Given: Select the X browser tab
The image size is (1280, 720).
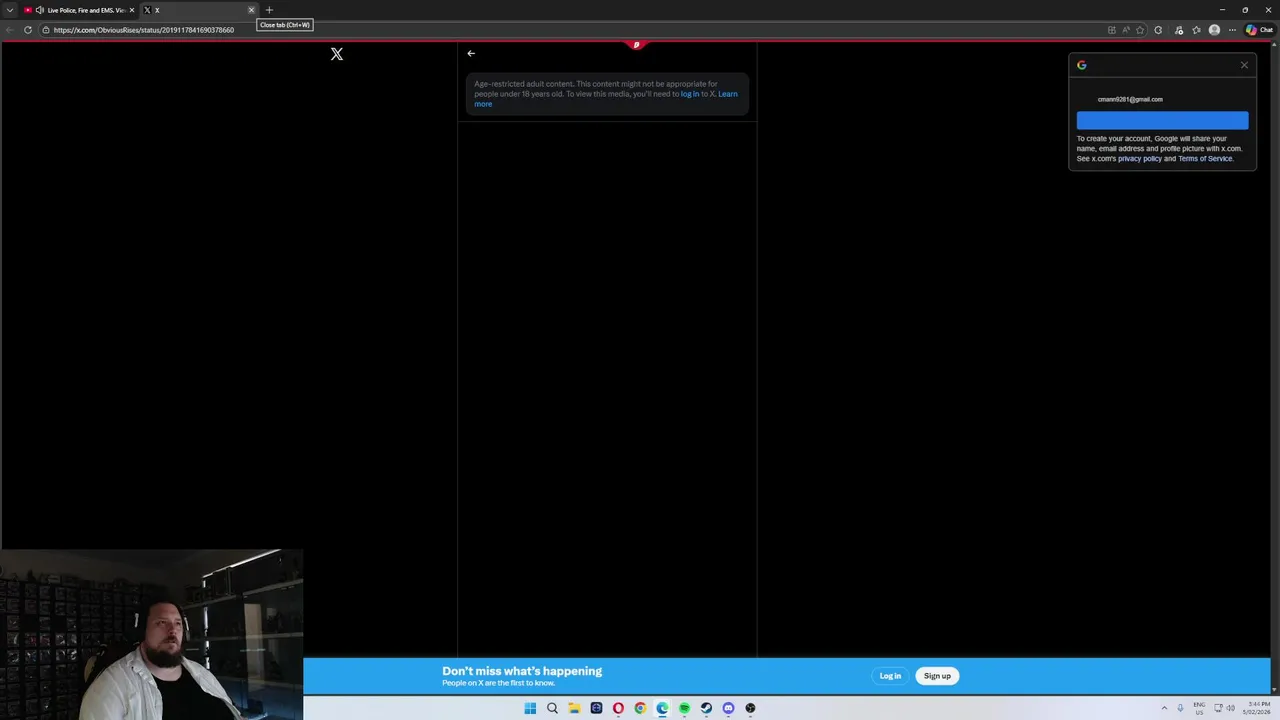Looking at the screenshot, I should click(198, 10).
